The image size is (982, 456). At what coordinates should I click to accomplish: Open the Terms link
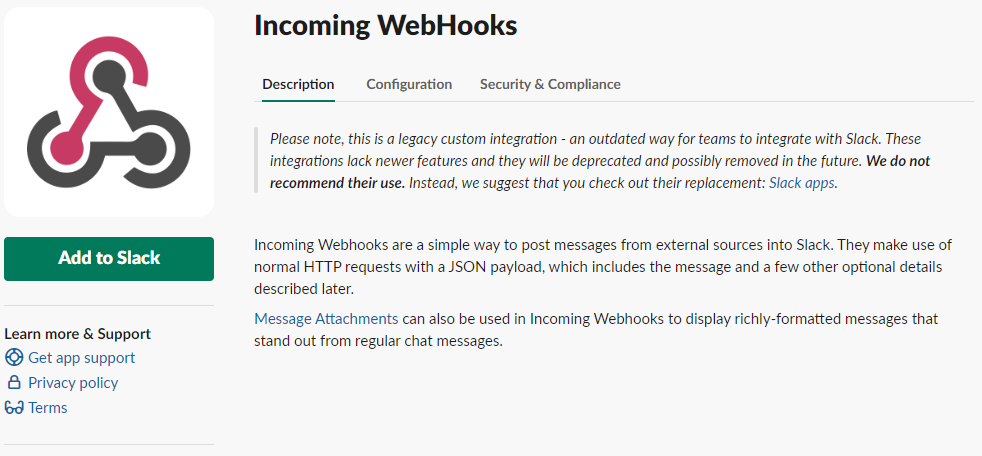(48, 408)
